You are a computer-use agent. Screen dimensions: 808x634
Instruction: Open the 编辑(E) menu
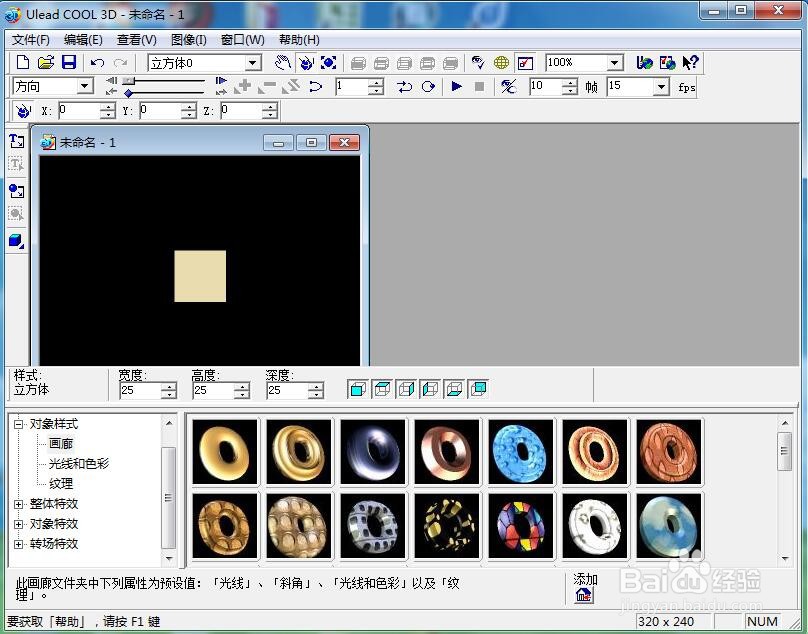pos(83,40)
